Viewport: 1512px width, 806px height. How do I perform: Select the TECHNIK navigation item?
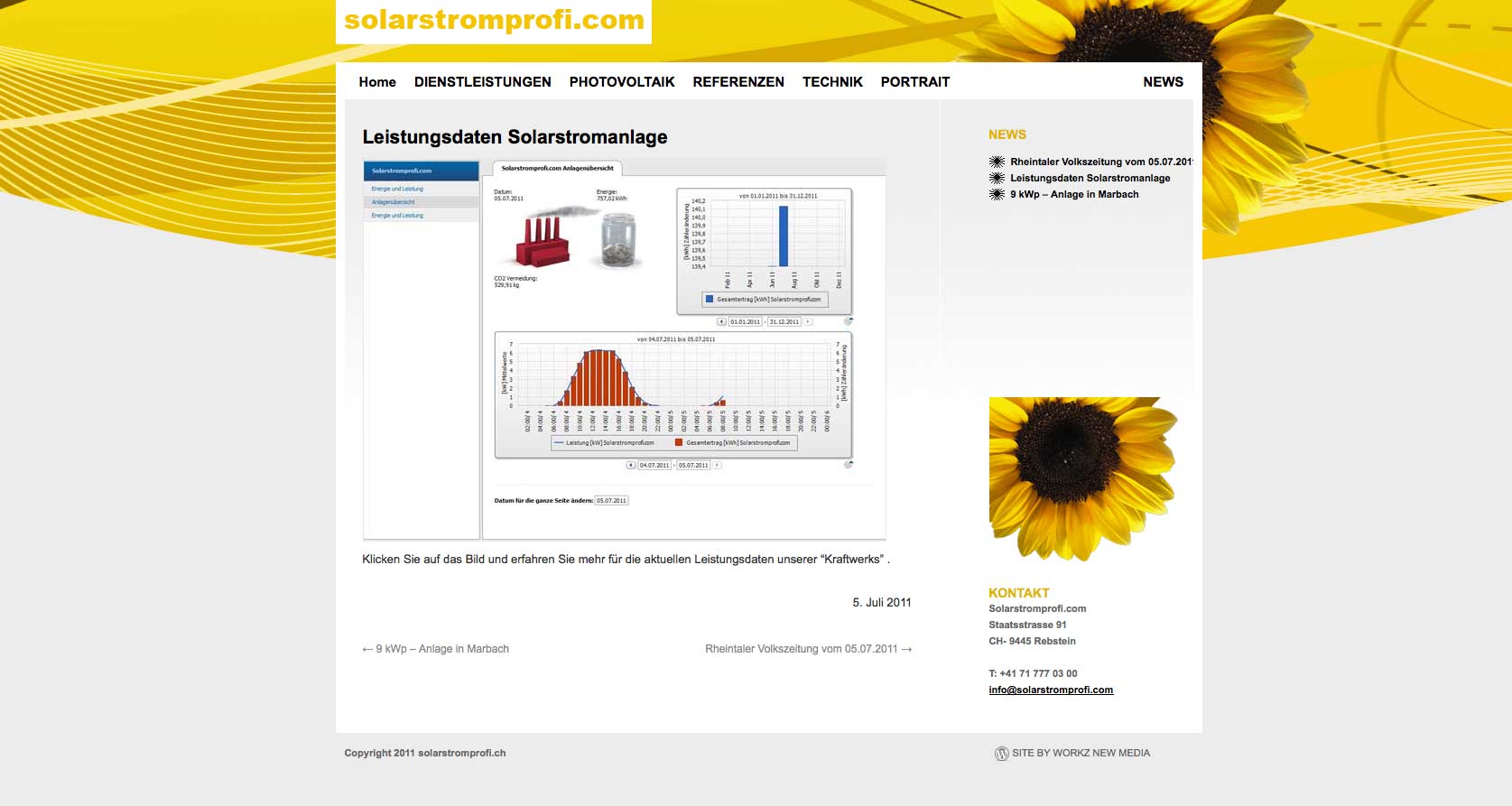click(832, 82)
